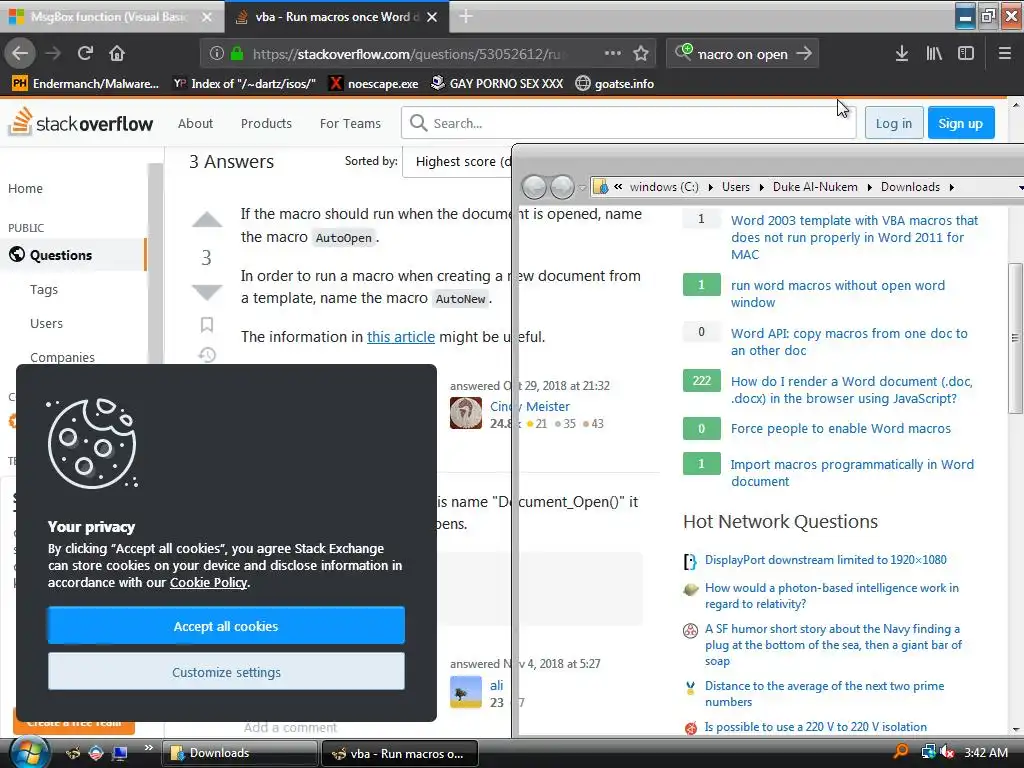Open page actions three-dot menu
Screen dimensions: 1024x768
[x=613, y=54]
